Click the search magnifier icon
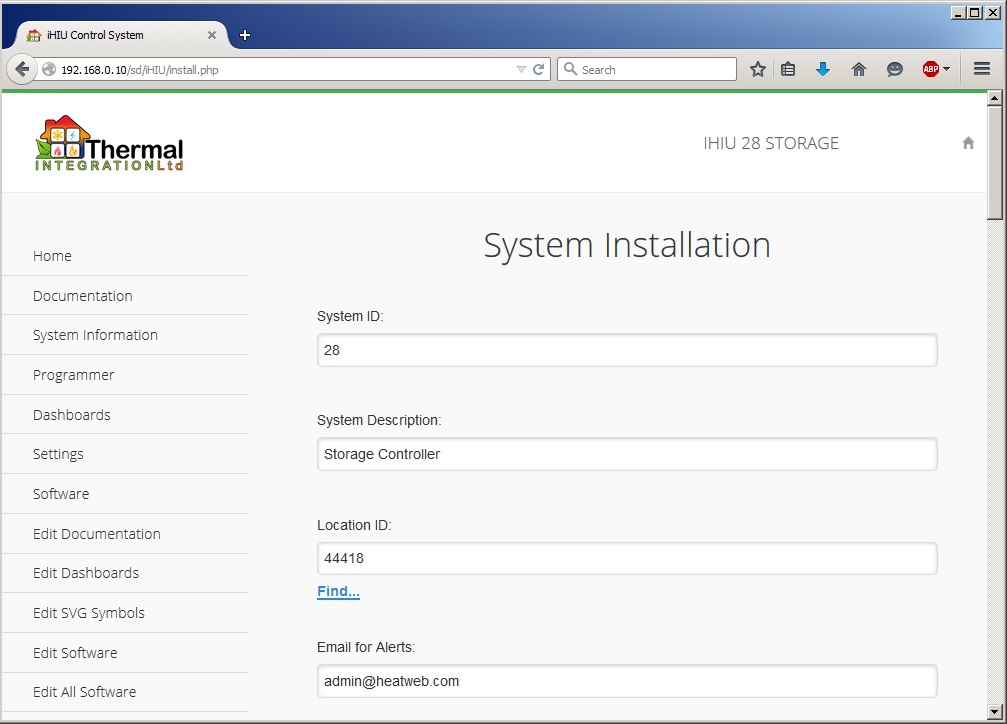Screen dimensions: 1007x724 point(570,69)
